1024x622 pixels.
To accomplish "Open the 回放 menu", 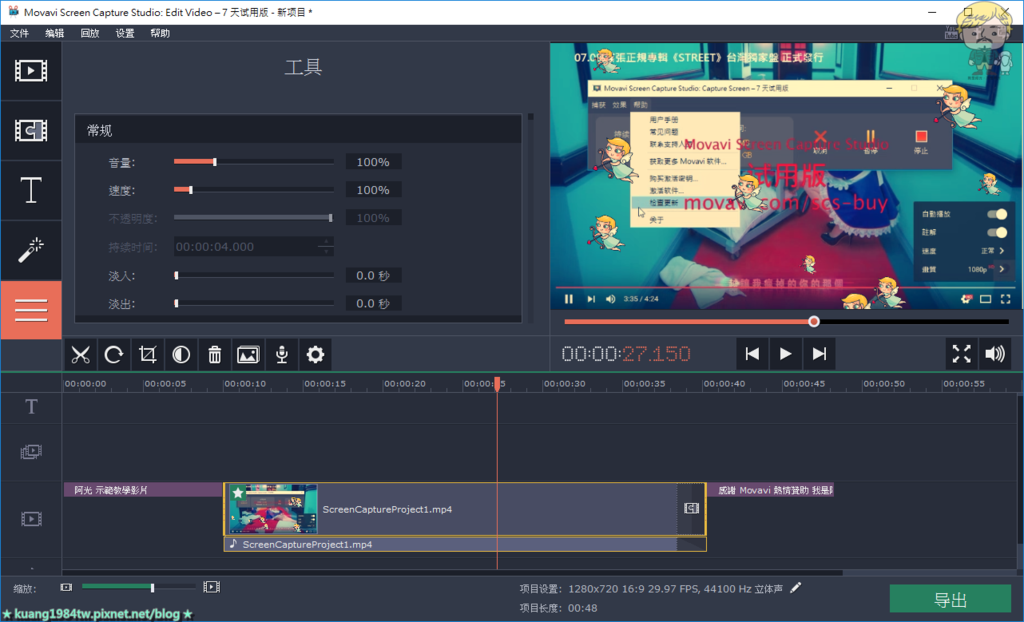I will (x=89, y=33).
